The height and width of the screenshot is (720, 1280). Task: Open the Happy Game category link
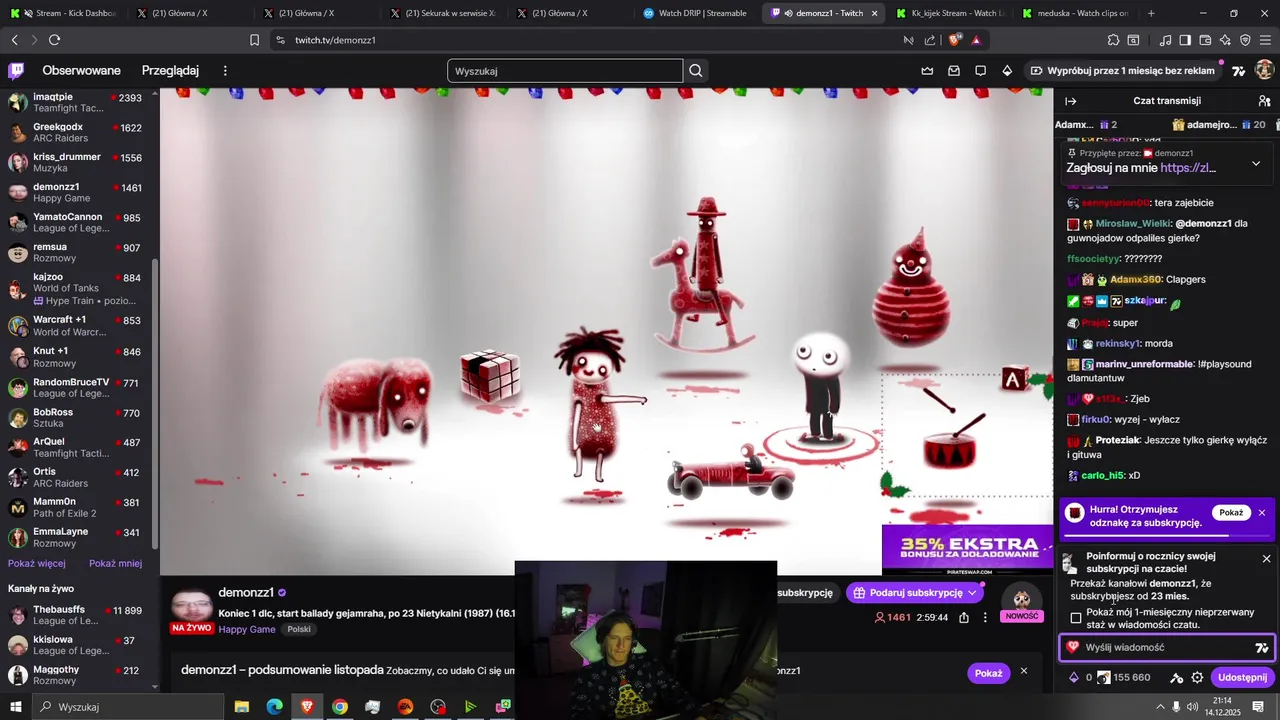[247, 630]
